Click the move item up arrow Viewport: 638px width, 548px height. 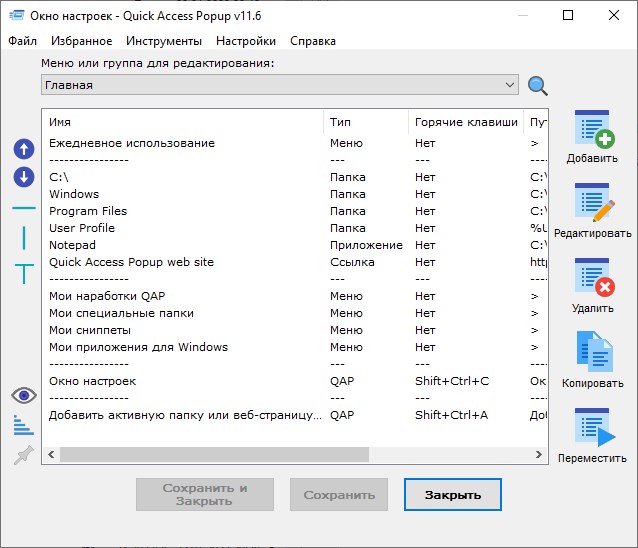(24, 149)
